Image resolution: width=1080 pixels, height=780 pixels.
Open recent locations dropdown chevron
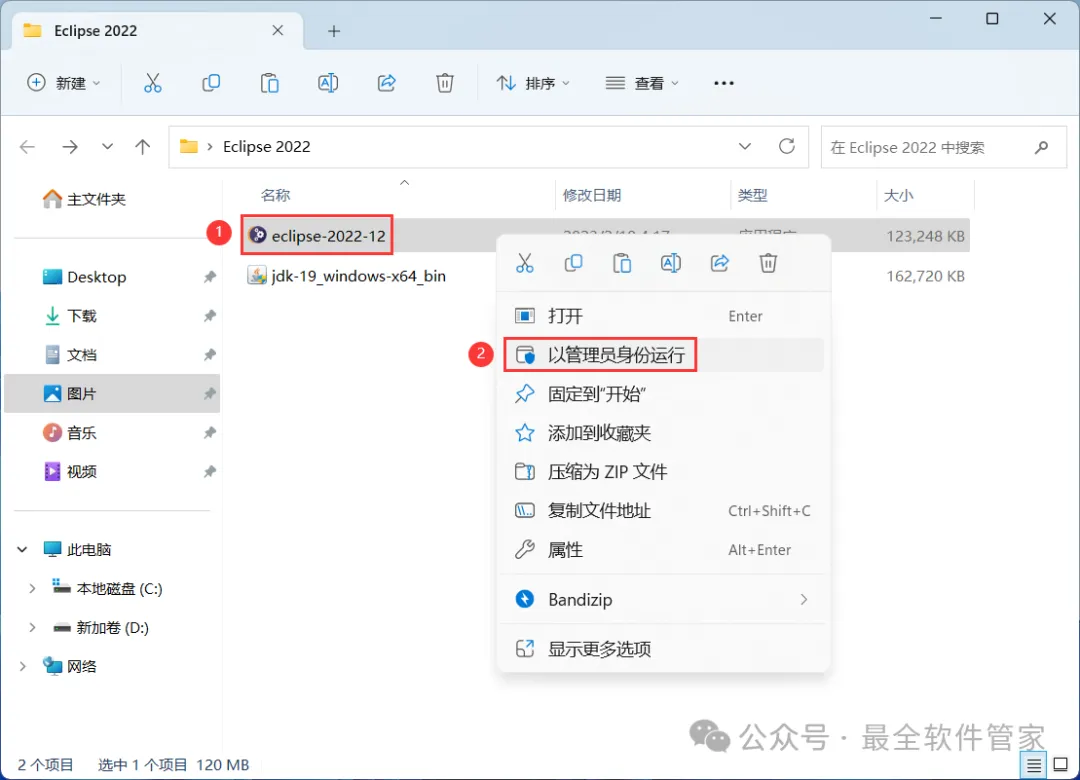point(107,147)
